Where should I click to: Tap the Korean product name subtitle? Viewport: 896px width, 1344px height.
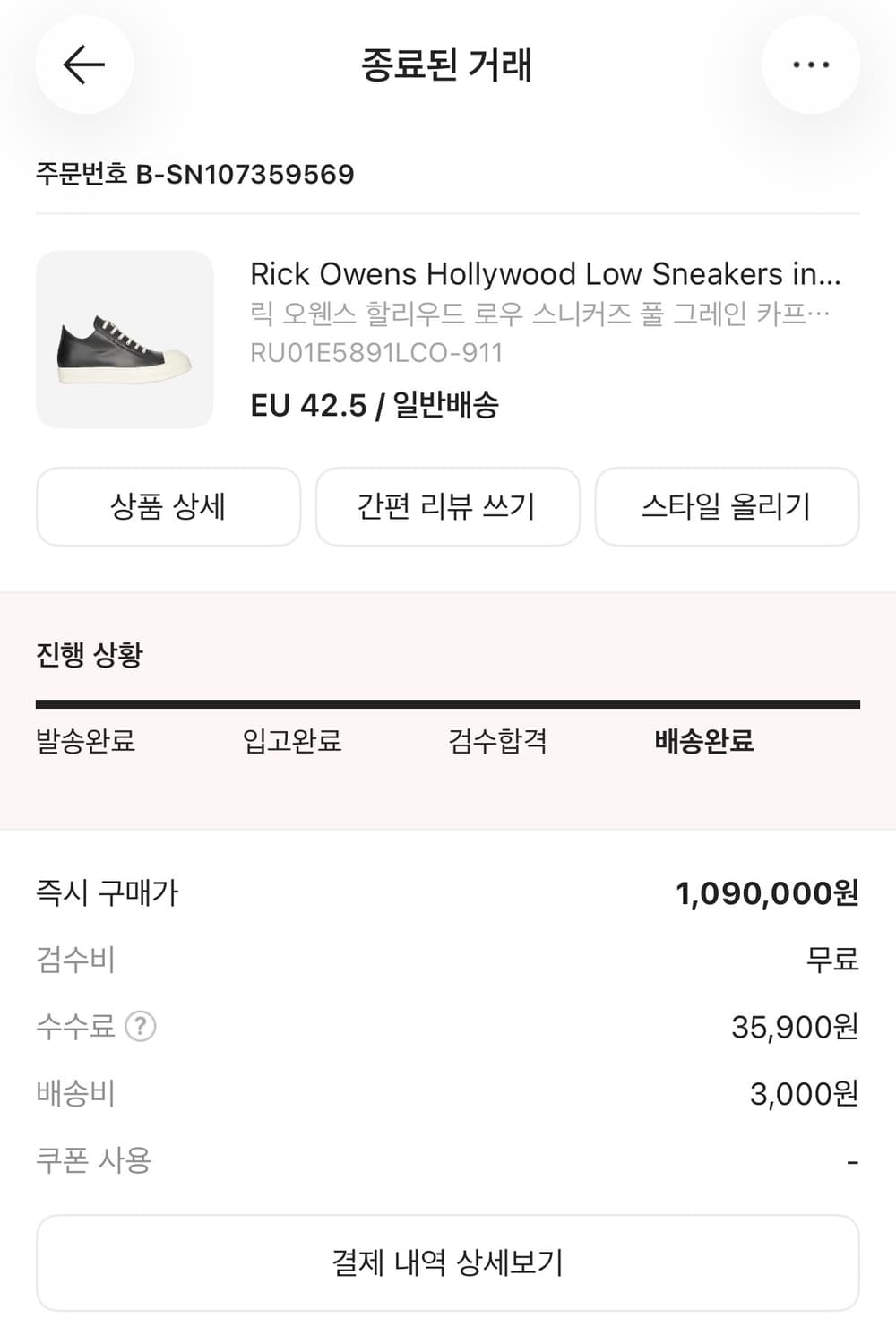pos(539,314)
